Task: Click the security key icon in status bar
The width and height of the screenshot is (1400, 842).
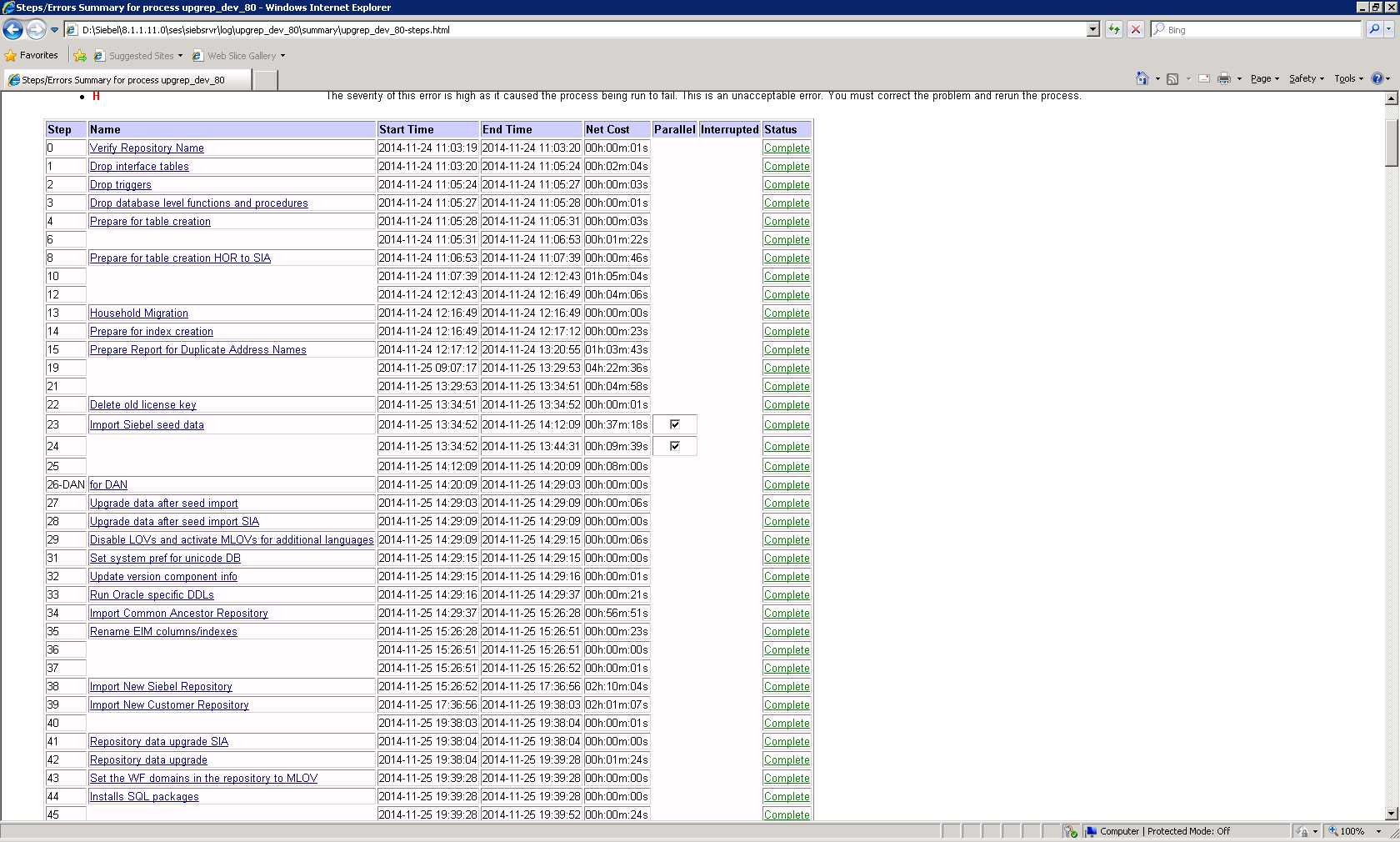Action: coord(1071,831)
